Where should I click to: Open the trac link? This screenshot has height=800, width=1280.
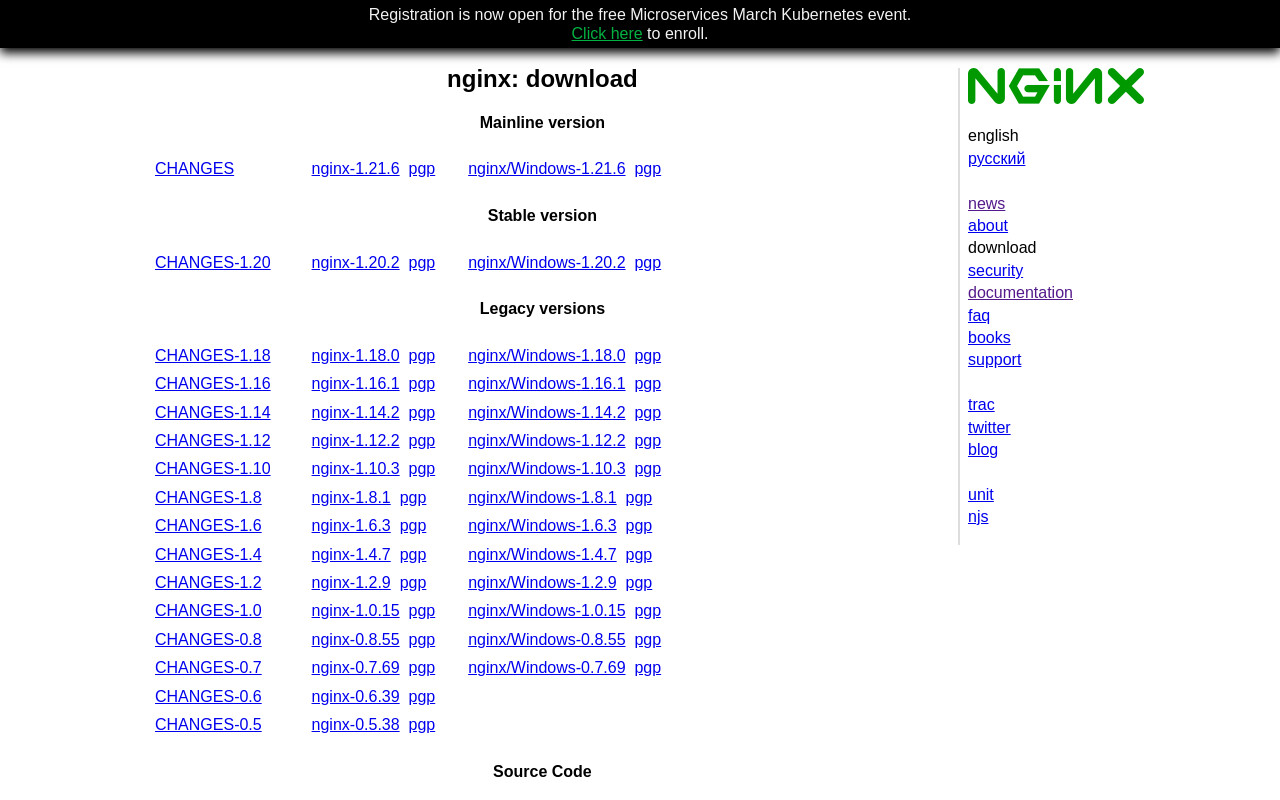pyautogui.click(x=981, y=405)
